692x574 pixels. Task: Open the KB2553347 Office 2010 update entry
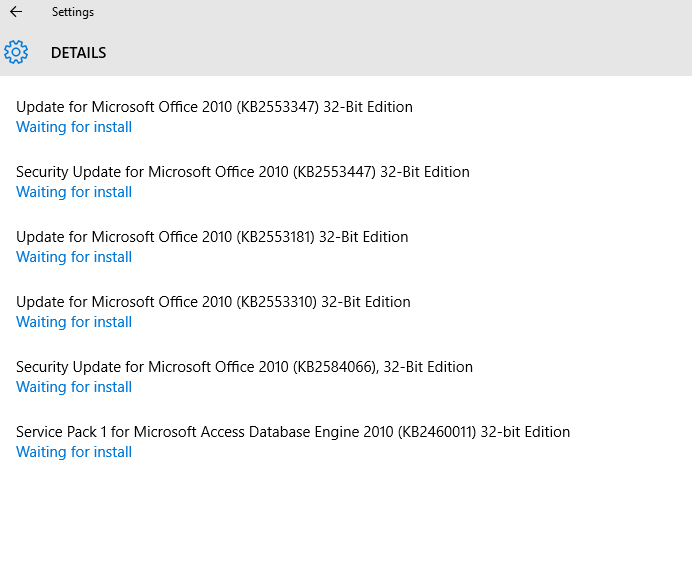click(214, 107)
